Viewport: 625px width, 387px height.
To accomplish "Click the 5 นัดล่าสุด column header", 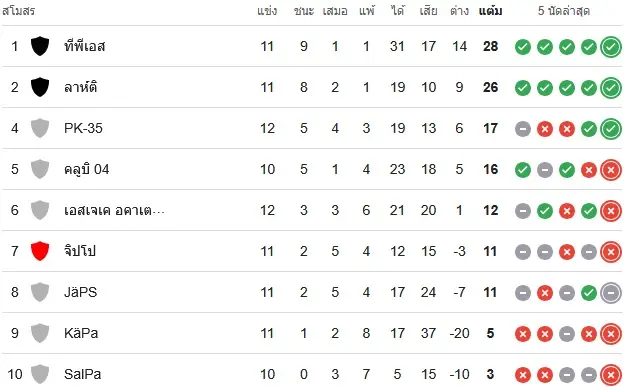I will click(x=564, y=11).
